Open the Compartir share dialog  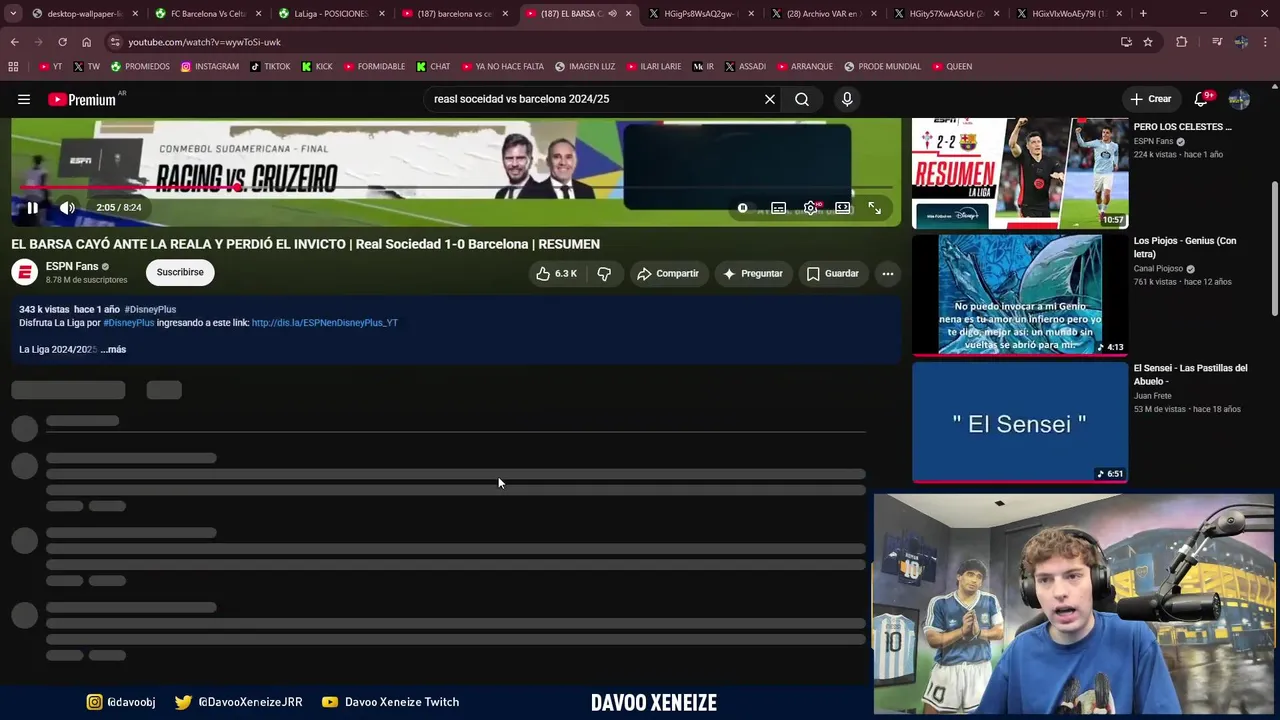pos(667,273)
